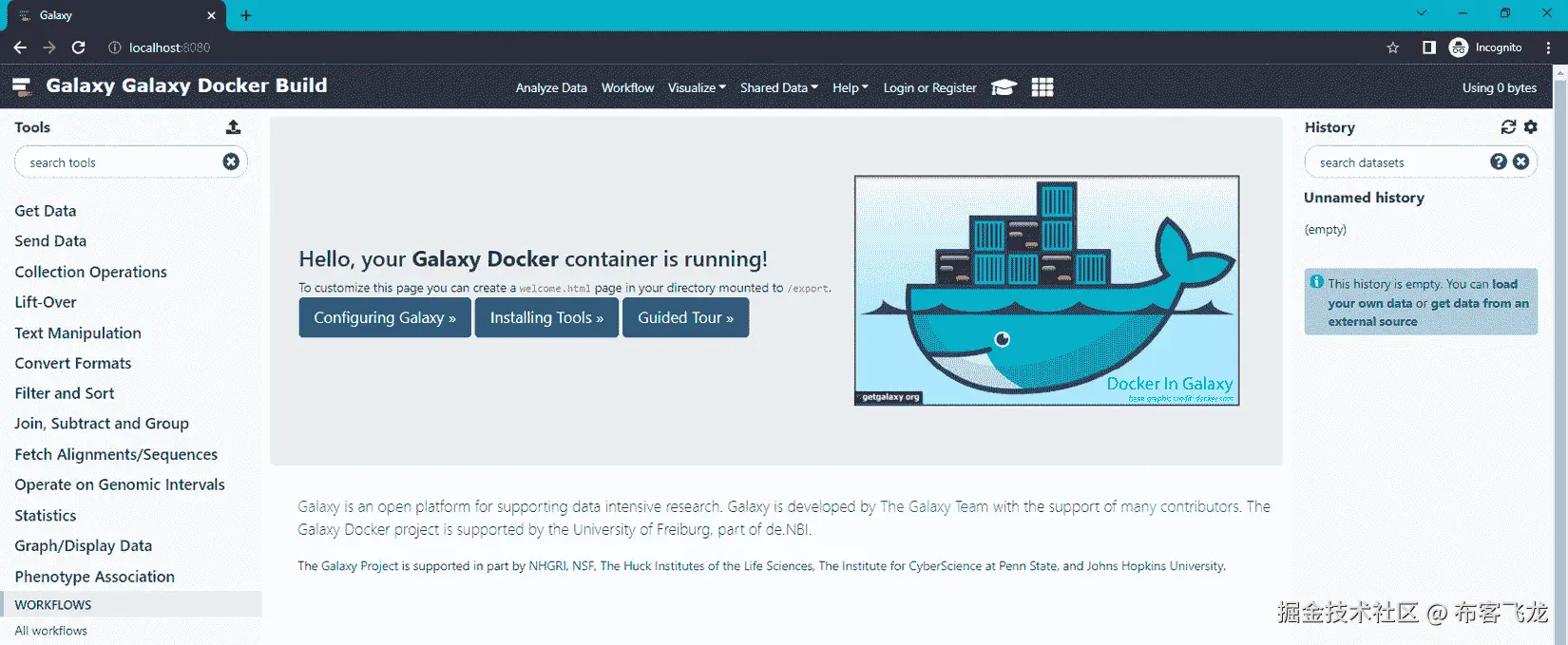Clear dataset search with the X icon
This screenshot has height=645, width=1568.
(x=1520, y=161)
